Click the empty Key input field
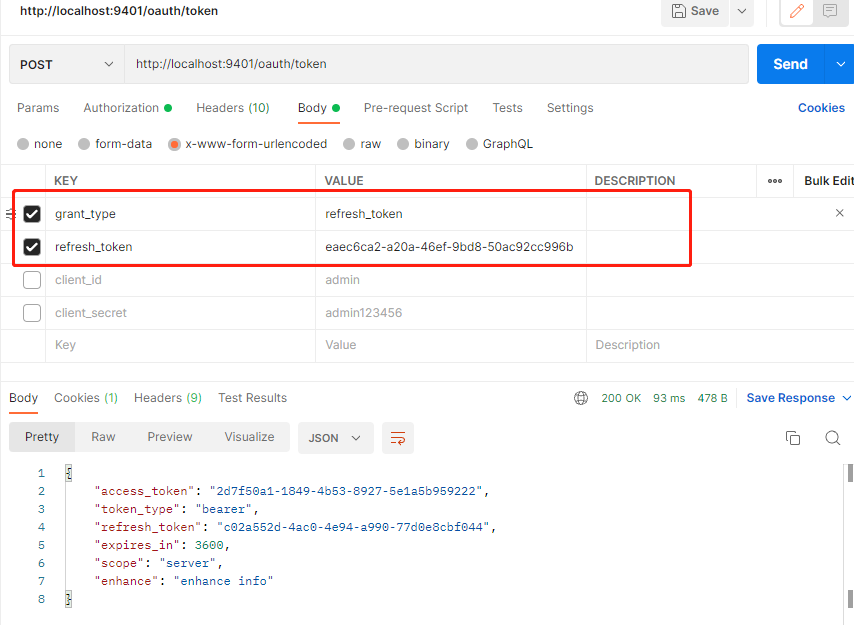The width and height of the screenshot is (854, 625). click(180, 345)
